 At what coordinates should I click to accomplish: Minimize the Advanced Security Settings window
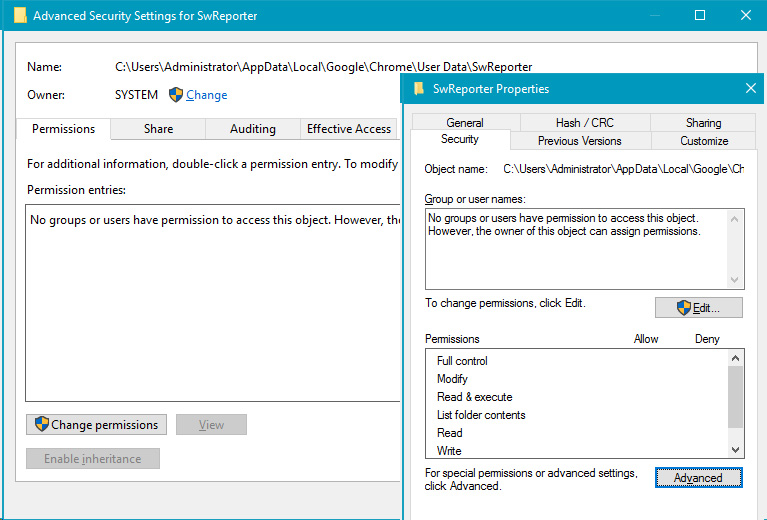654,15
